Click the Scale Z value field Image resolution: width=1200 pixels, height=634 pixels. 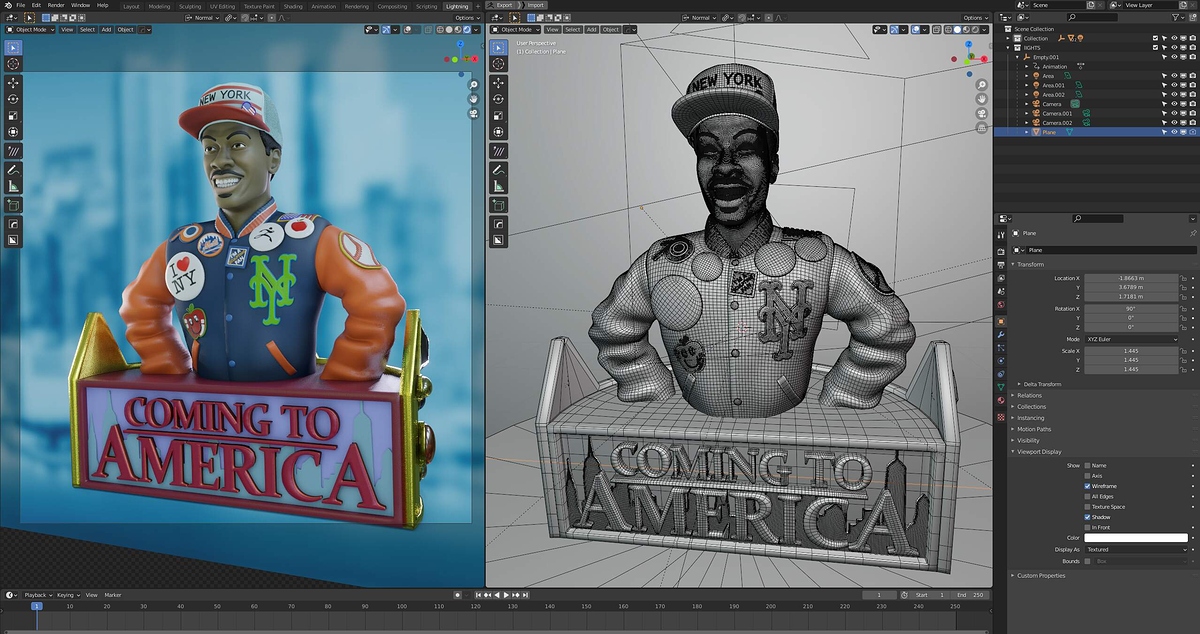pyautogui.click(x=1133, y=370)
